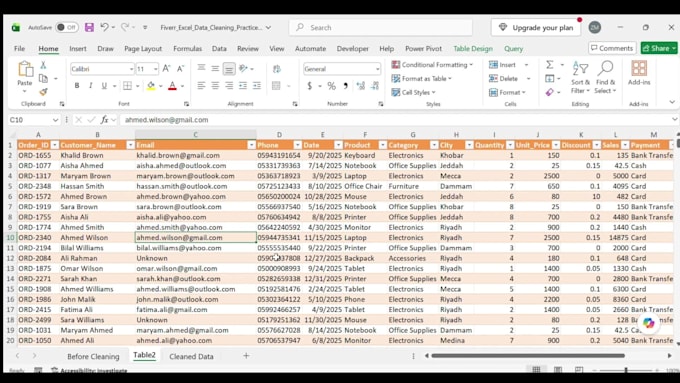
Task: Toggle Italic formatting
Action: coord(91,85)
